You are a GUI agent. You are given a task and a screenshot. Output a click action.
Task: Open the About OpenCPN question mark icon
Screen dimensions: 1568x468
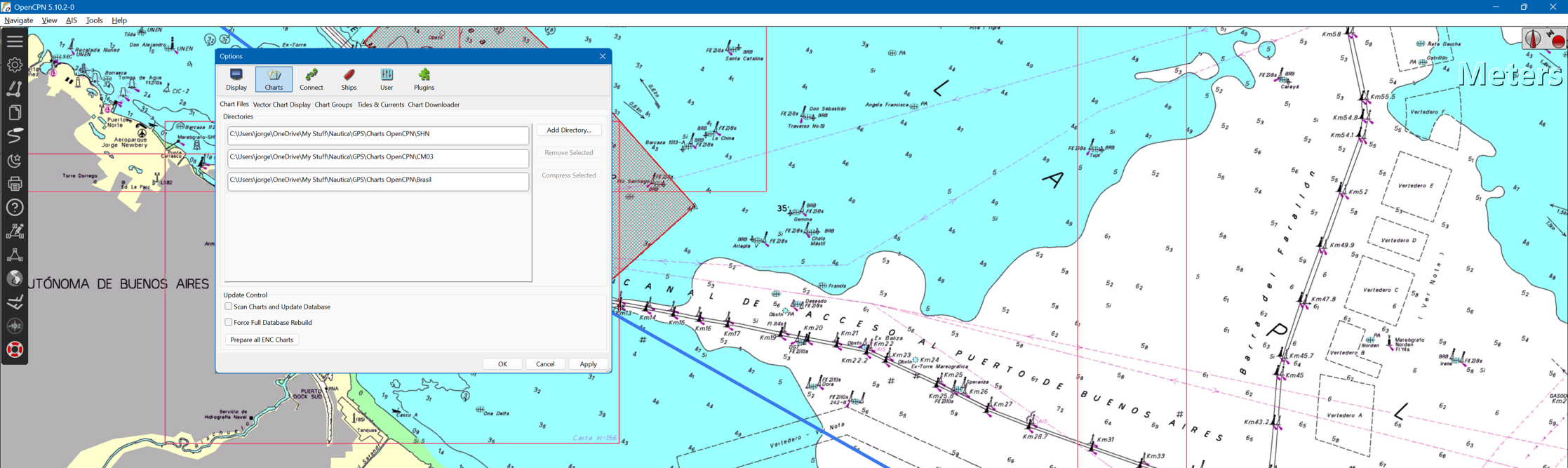coord(15,208)
